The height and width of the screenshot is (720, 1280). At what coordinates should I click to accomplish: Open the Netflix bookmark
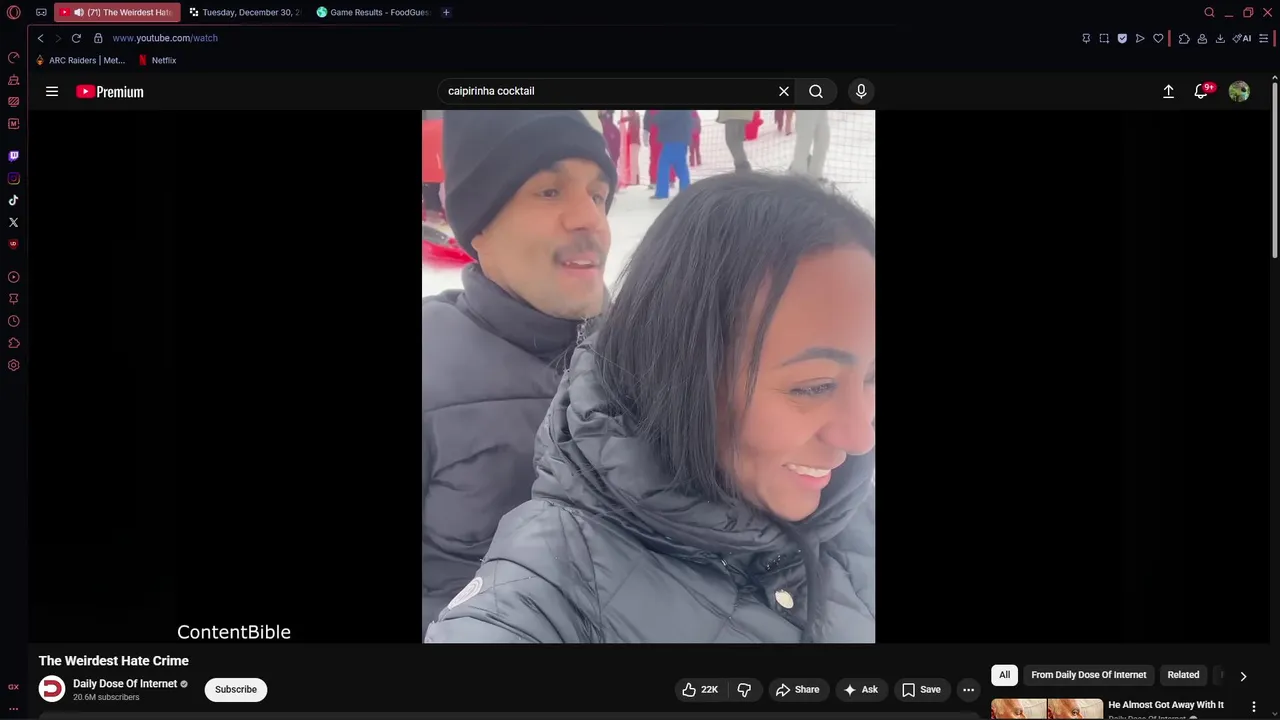pyautogui.click(x=157, y=60)
